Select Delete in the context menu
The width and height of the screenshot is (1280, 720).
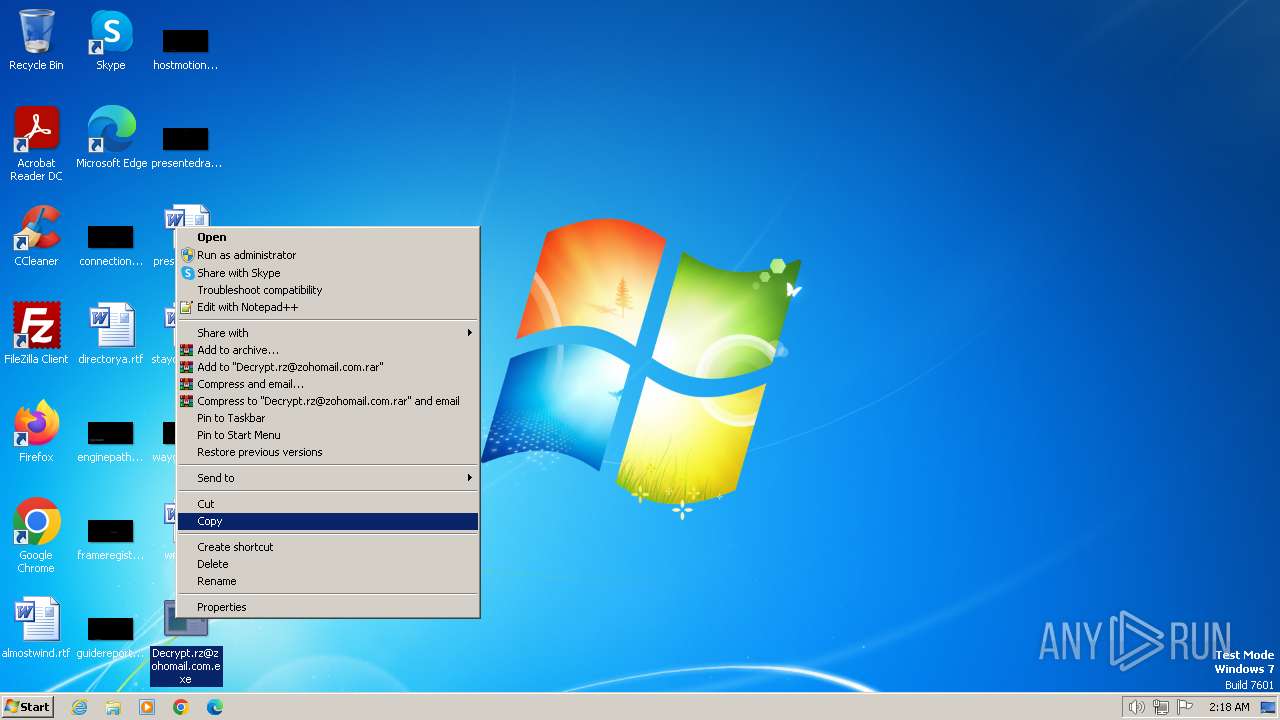pos(328,564)
